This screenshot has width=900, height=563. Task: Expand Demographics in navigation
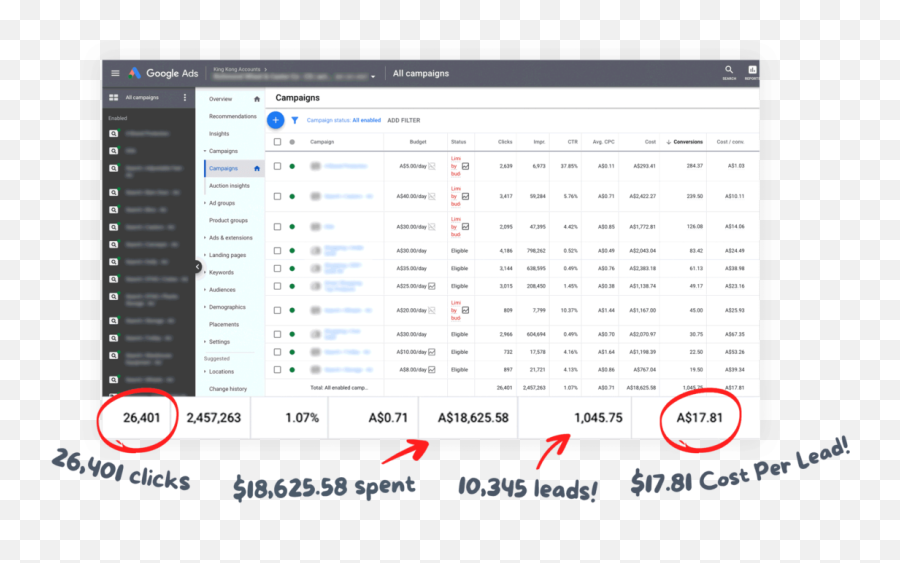click(x=205, y=307)
